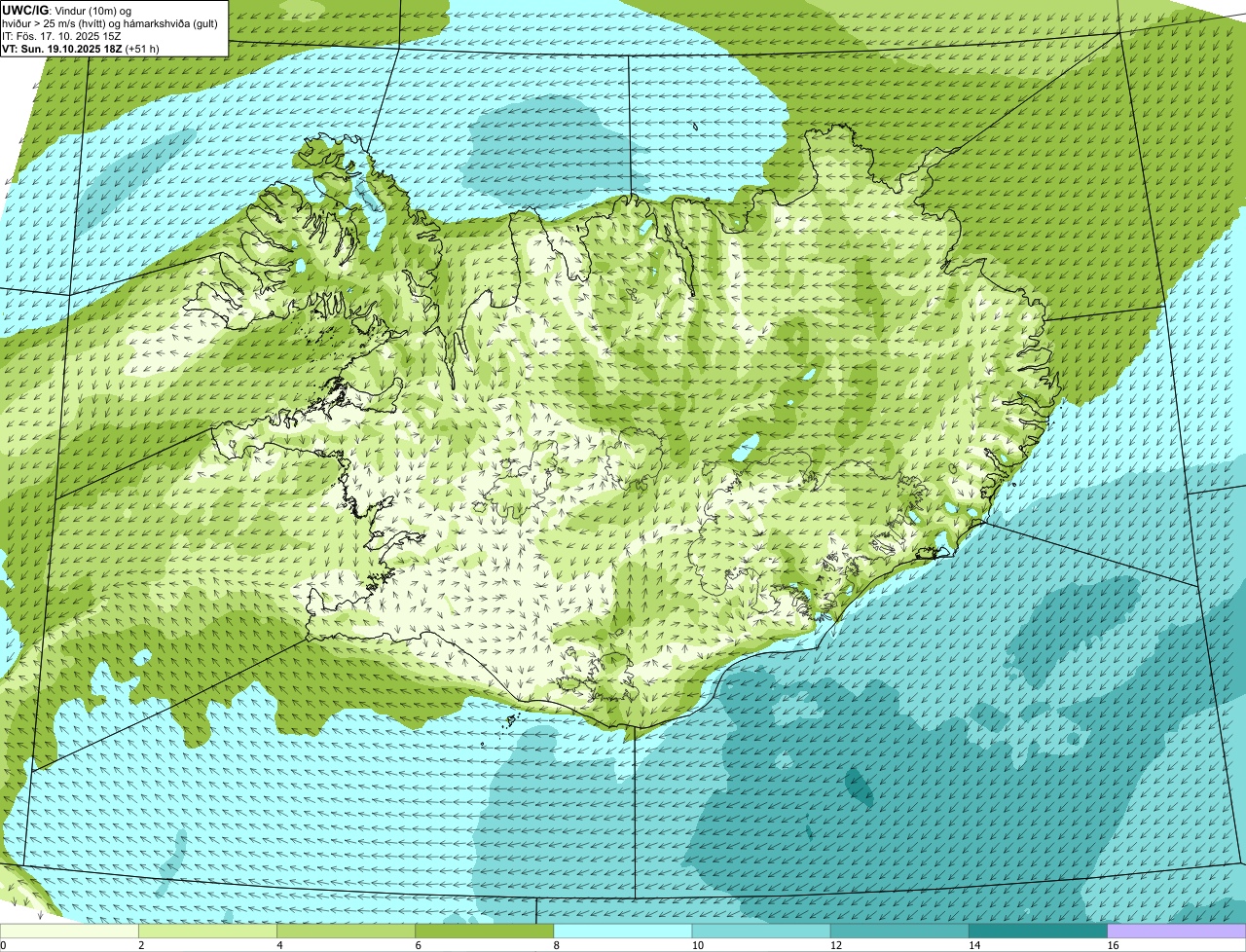Viewport: 1246px width, 952px height.
Task: Click the '6' label on the color scale
Action: [419, 945]
